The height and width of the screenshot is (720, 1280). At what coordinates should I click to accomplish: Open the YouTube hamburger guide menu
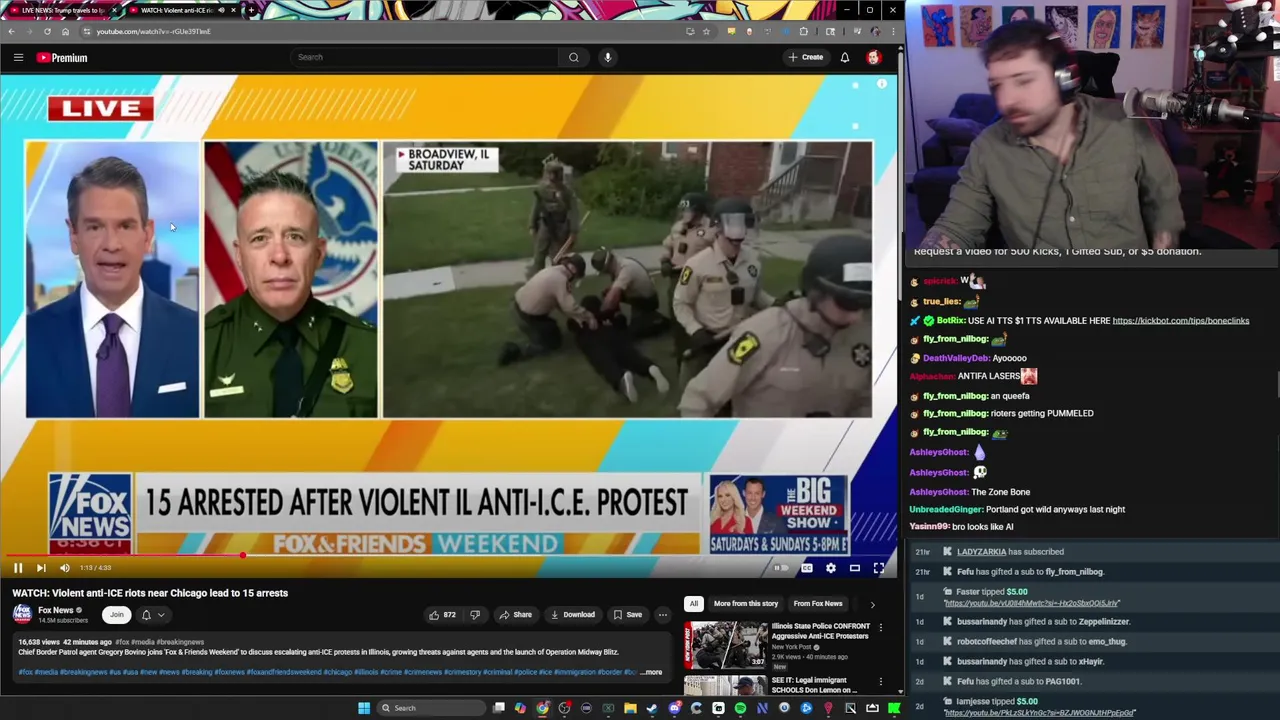[18, 58]
